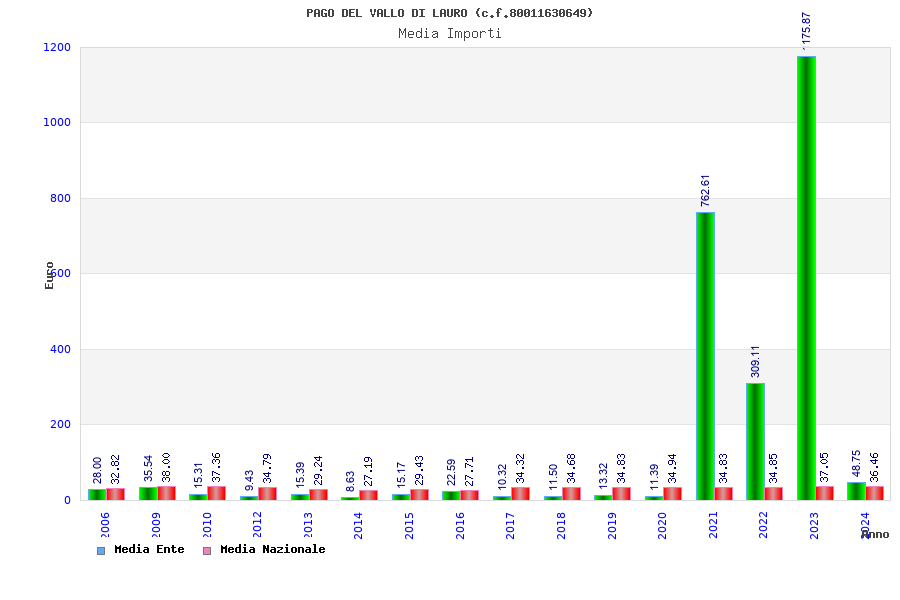The height and width of the screenshot is (600, 900).
Task: Click the green 2021 bar valued 762.61
Action: pos(705,356)
